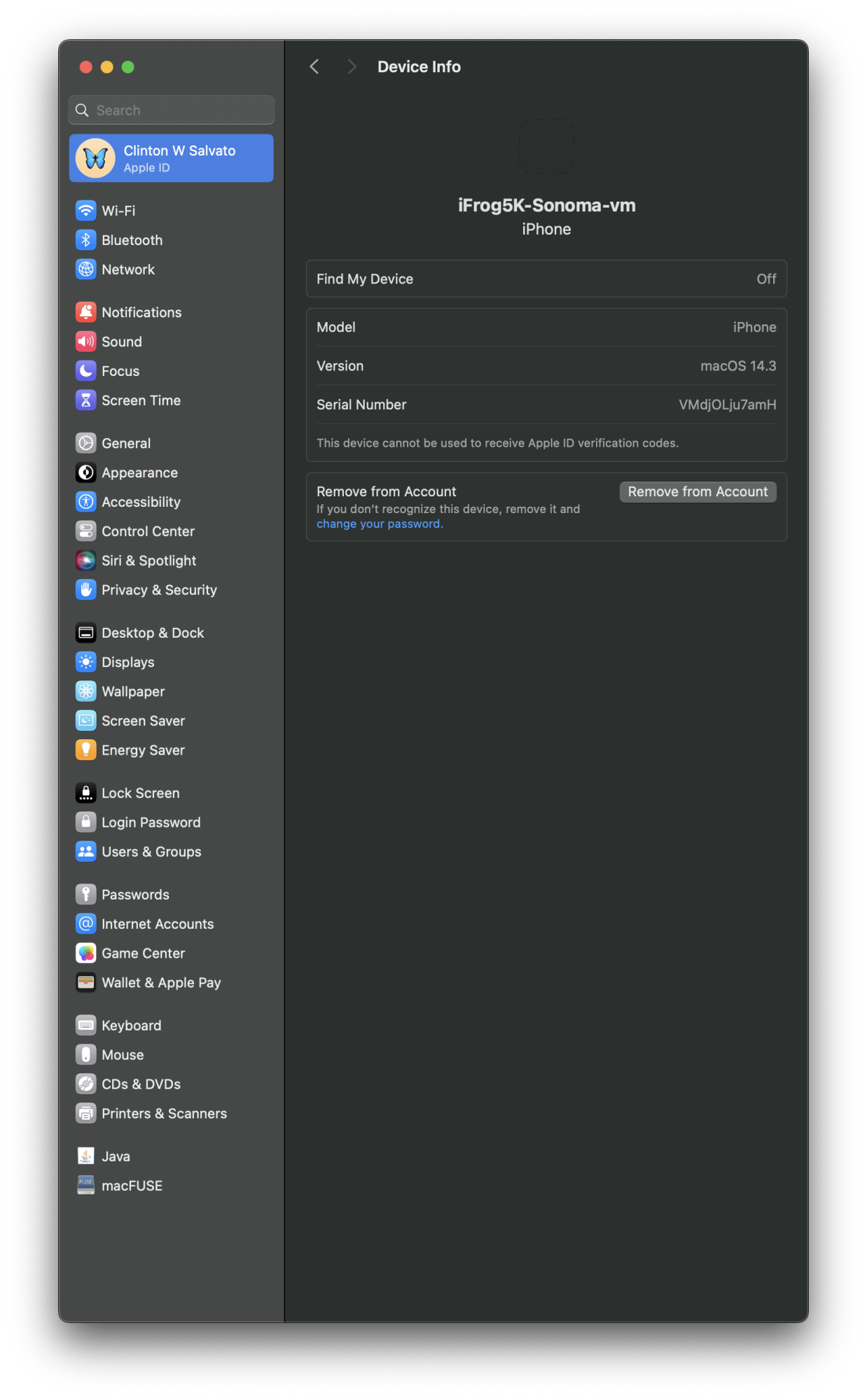
Task: Open Control Center icon
Action: 85,531
